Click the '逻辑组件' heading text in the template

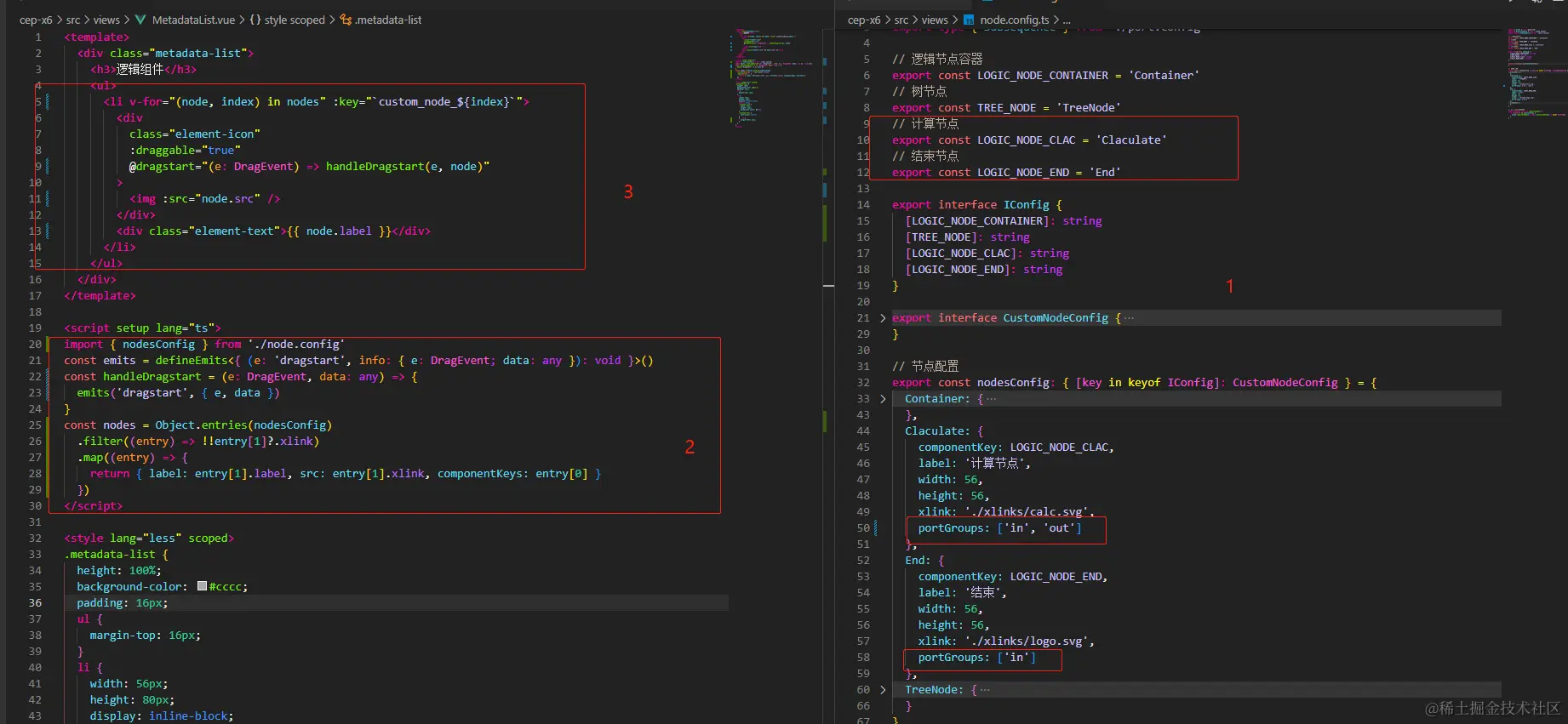coord(140,70)
